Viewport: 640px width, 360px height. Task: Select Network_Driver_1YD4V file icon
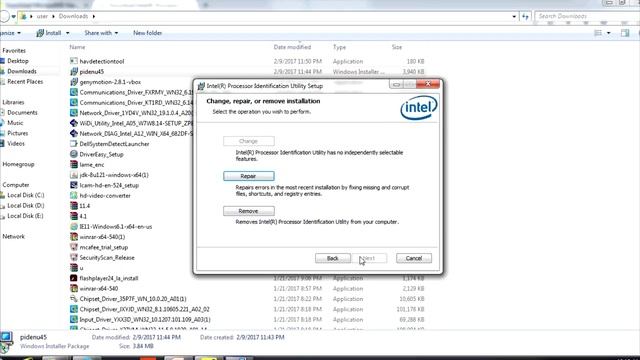point(74,113)
